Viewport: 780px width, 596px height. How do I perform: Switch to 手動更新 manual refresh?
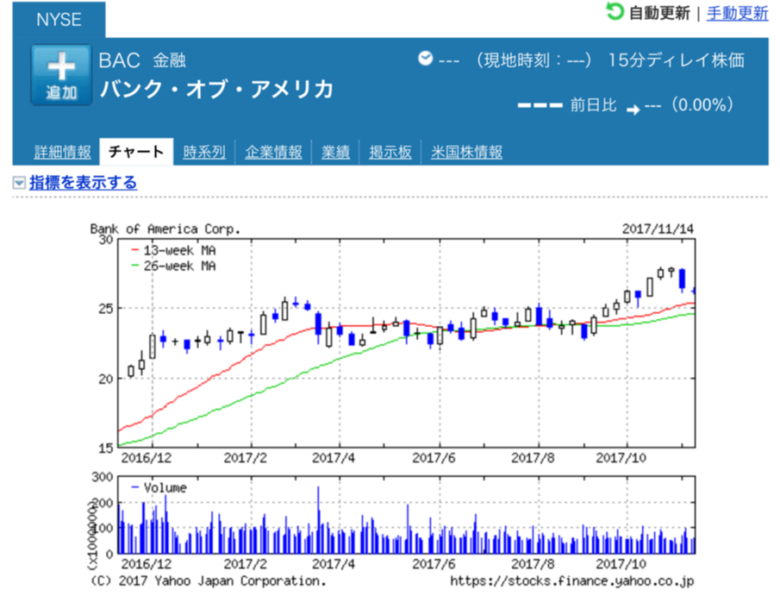(737, 13)
